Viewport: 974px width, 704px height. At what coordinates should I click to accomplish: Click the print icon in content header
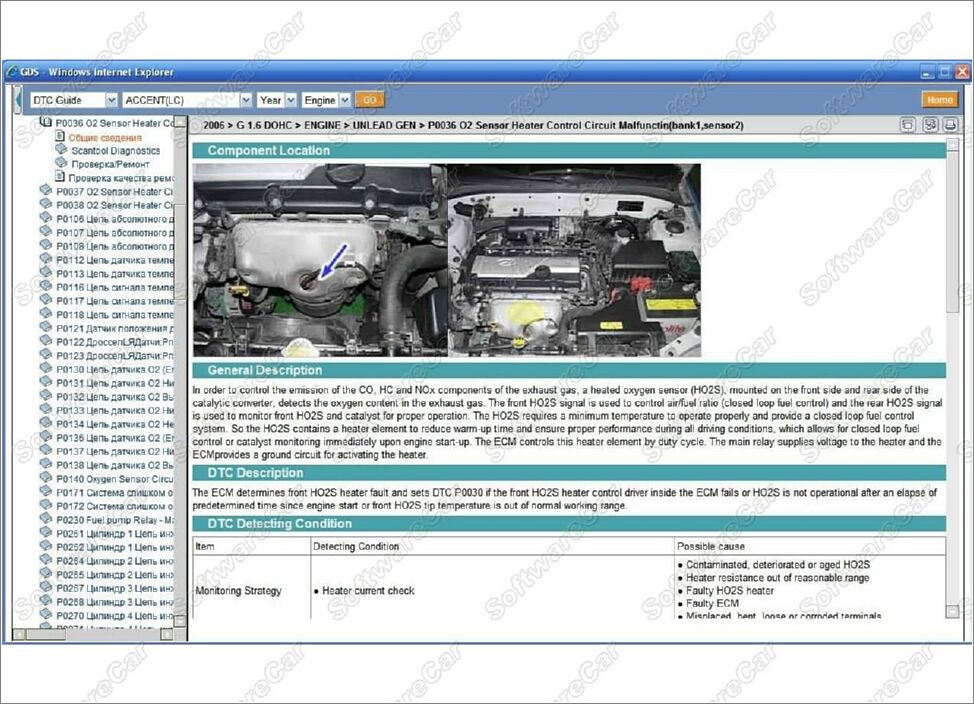950,125
